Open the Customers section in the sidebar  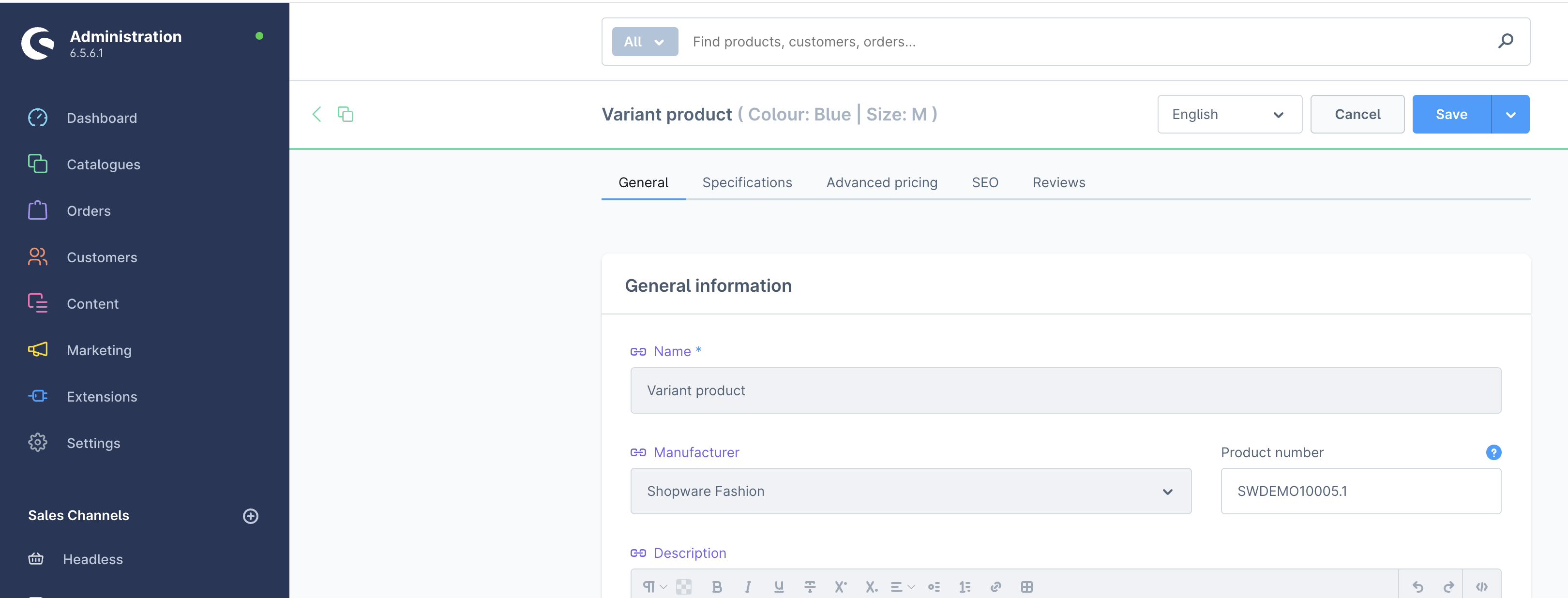pos(102,257)
